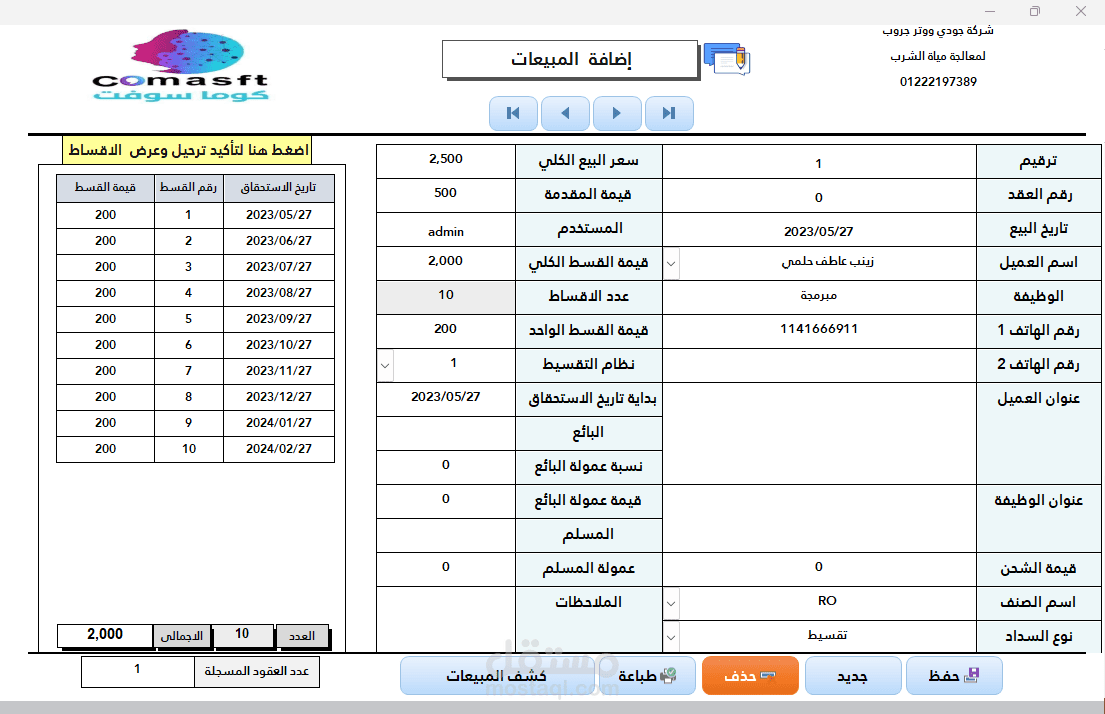Click the الاجمالى total value 2,000

tap(105, 635)
